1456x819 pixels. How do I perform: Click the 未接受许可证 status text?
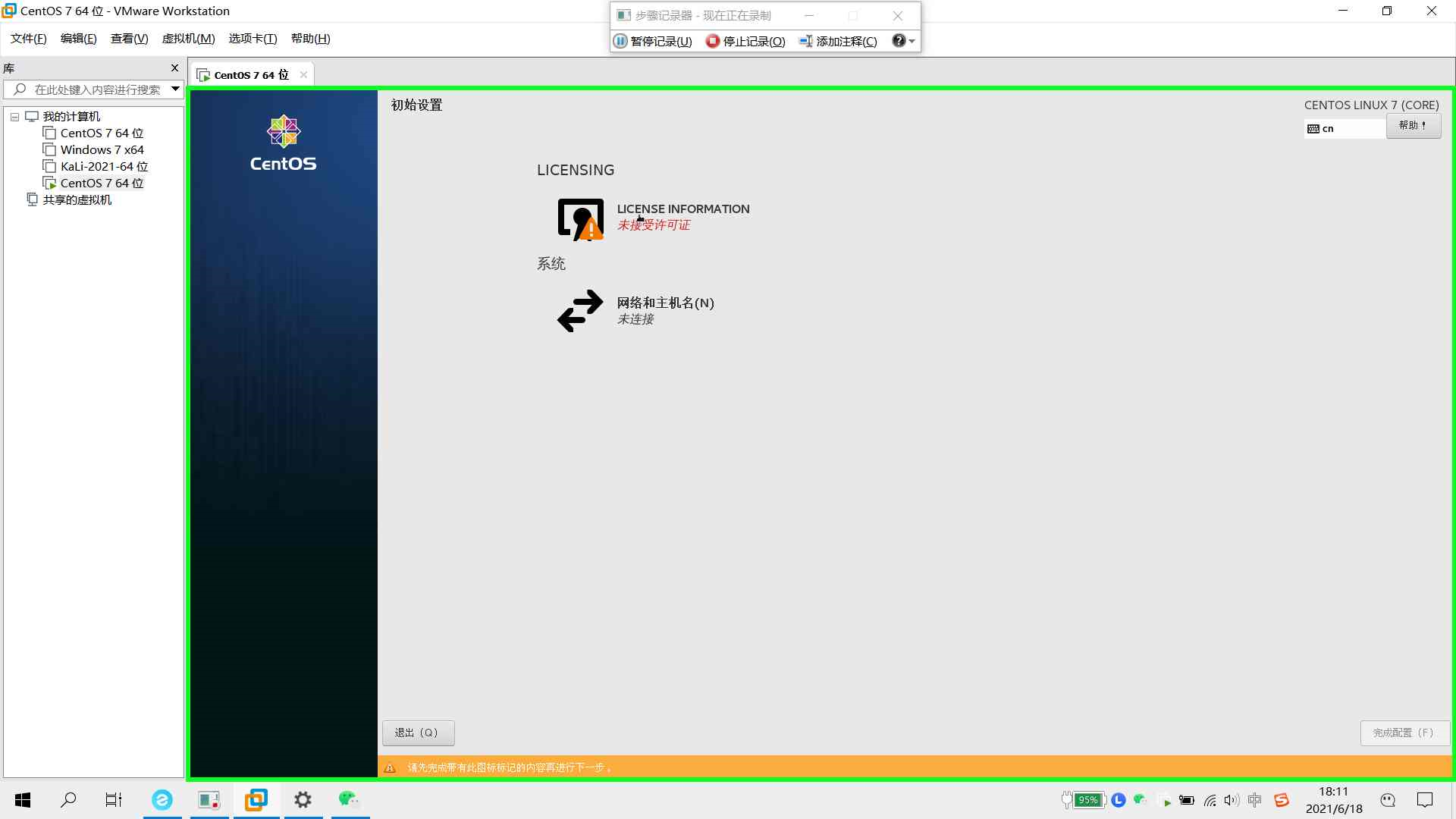653,225
